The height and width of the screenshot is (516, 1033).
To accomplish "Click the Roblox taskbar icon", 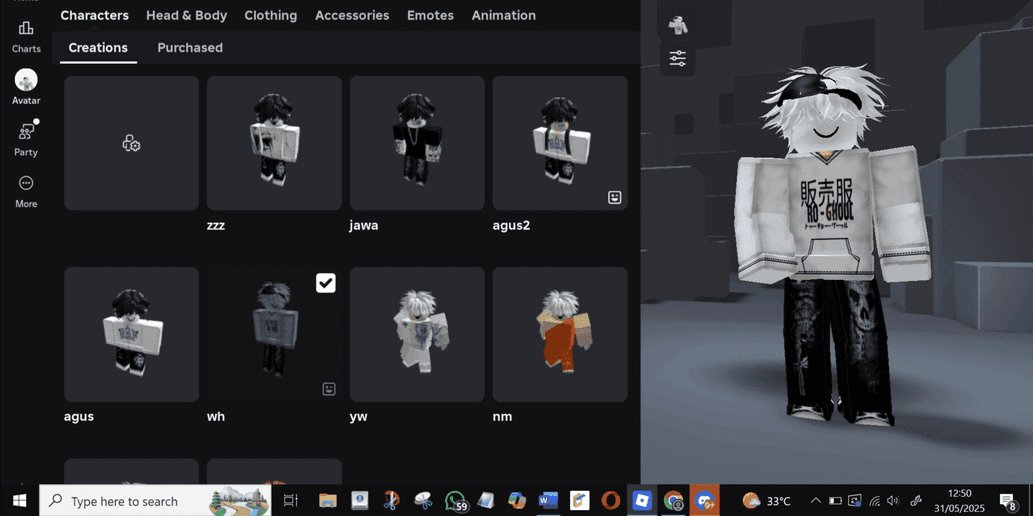I will [642, 501].
